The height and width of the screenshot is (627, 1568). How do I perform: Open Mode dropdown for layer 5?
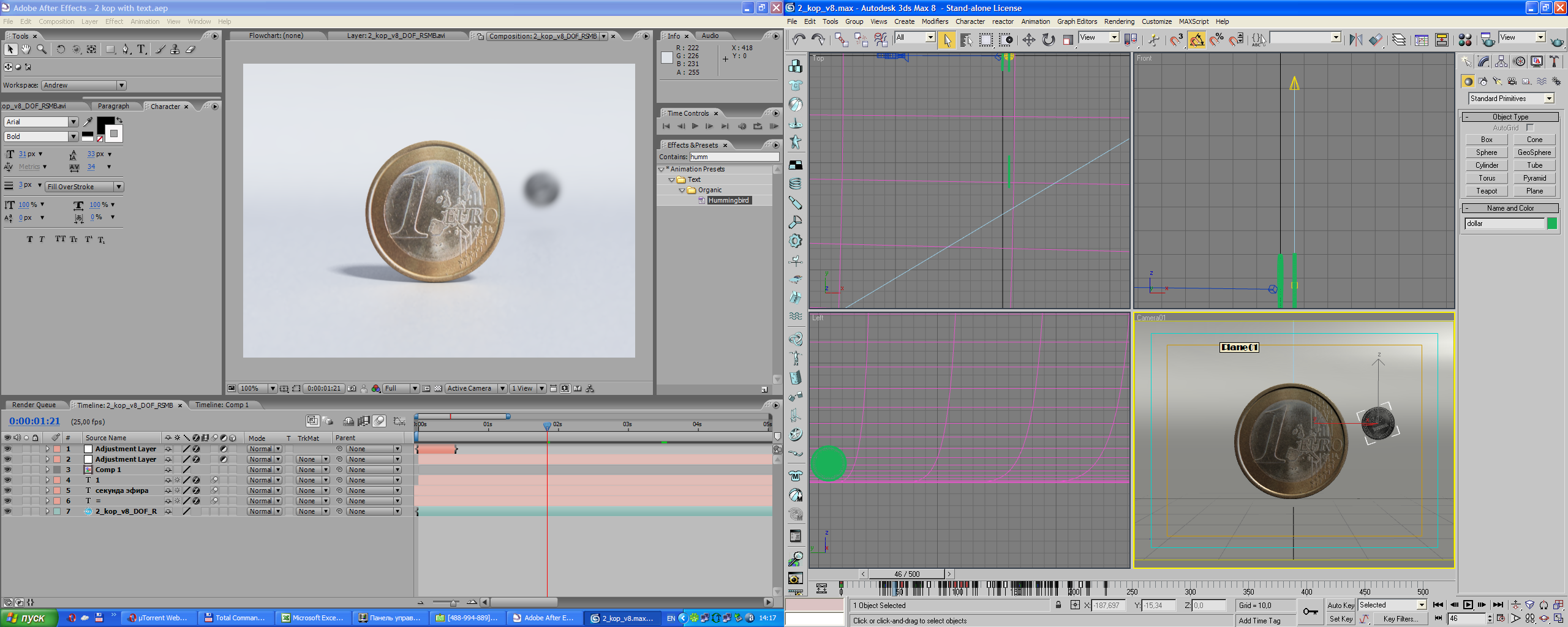[x=265, y=490]
